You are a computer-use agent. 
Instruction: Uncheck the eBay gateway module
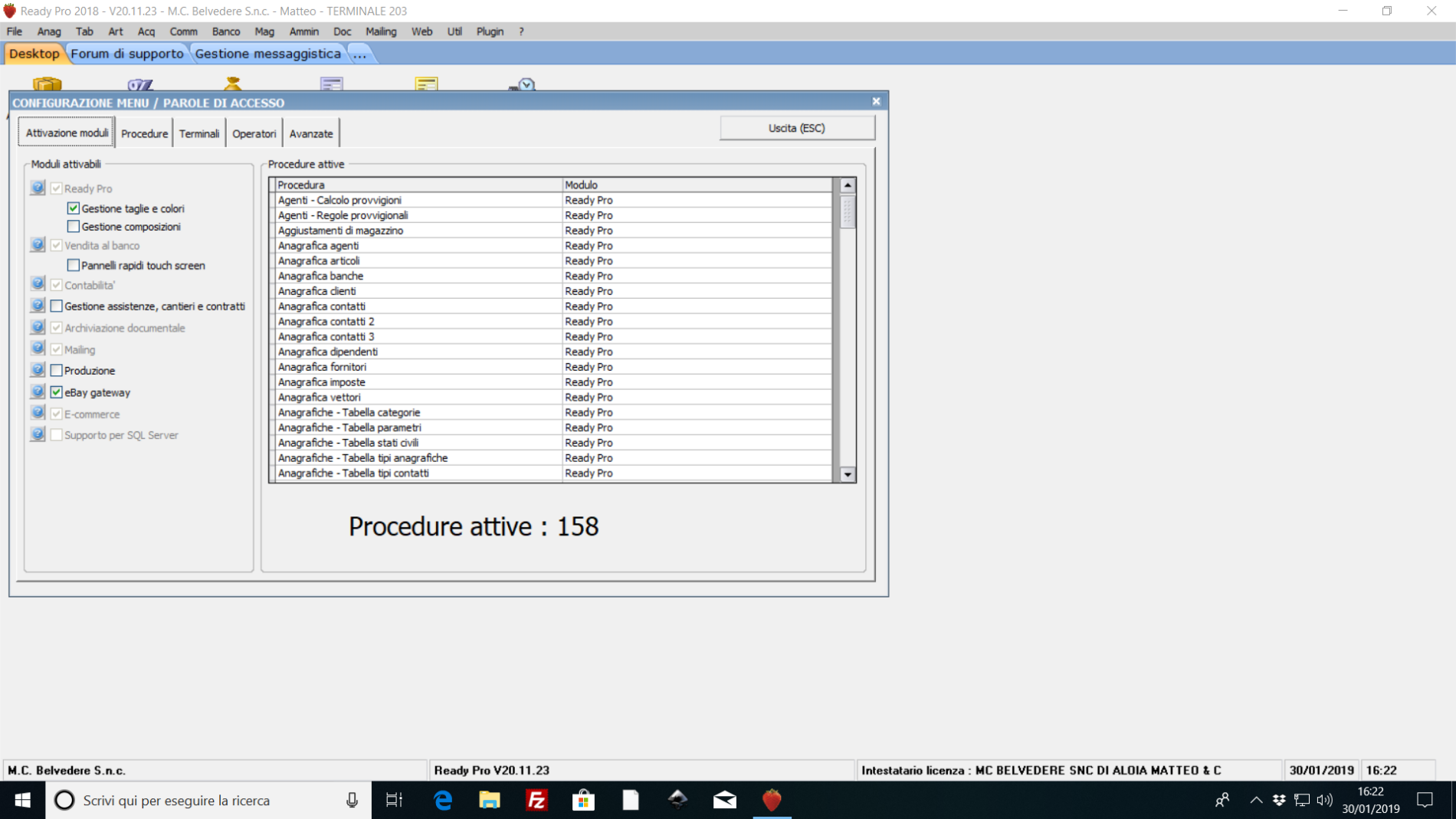click(x=57, y=391)
